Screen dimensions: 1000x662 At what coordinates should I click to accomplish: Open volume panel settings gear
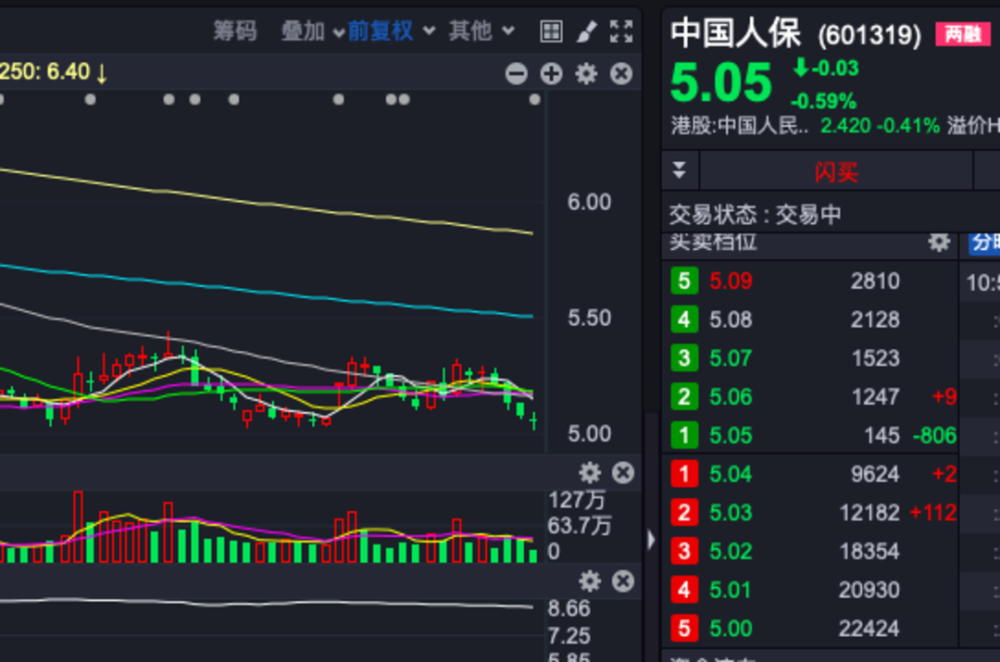pyautogui.click(x=590, y=473)
